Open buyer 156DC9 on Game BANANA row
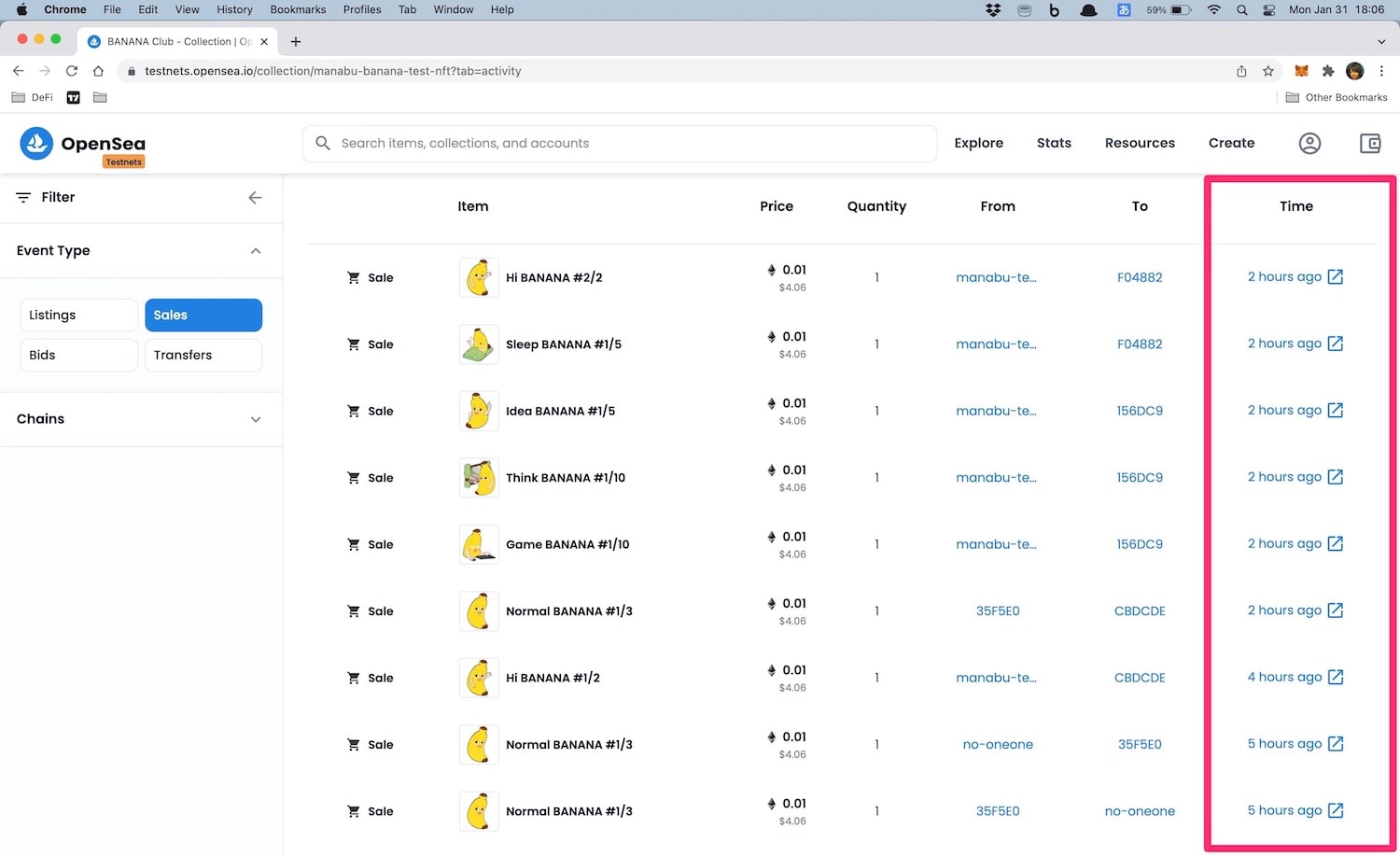Screen dimensions: 1400x856 (x=1140, y=544)
